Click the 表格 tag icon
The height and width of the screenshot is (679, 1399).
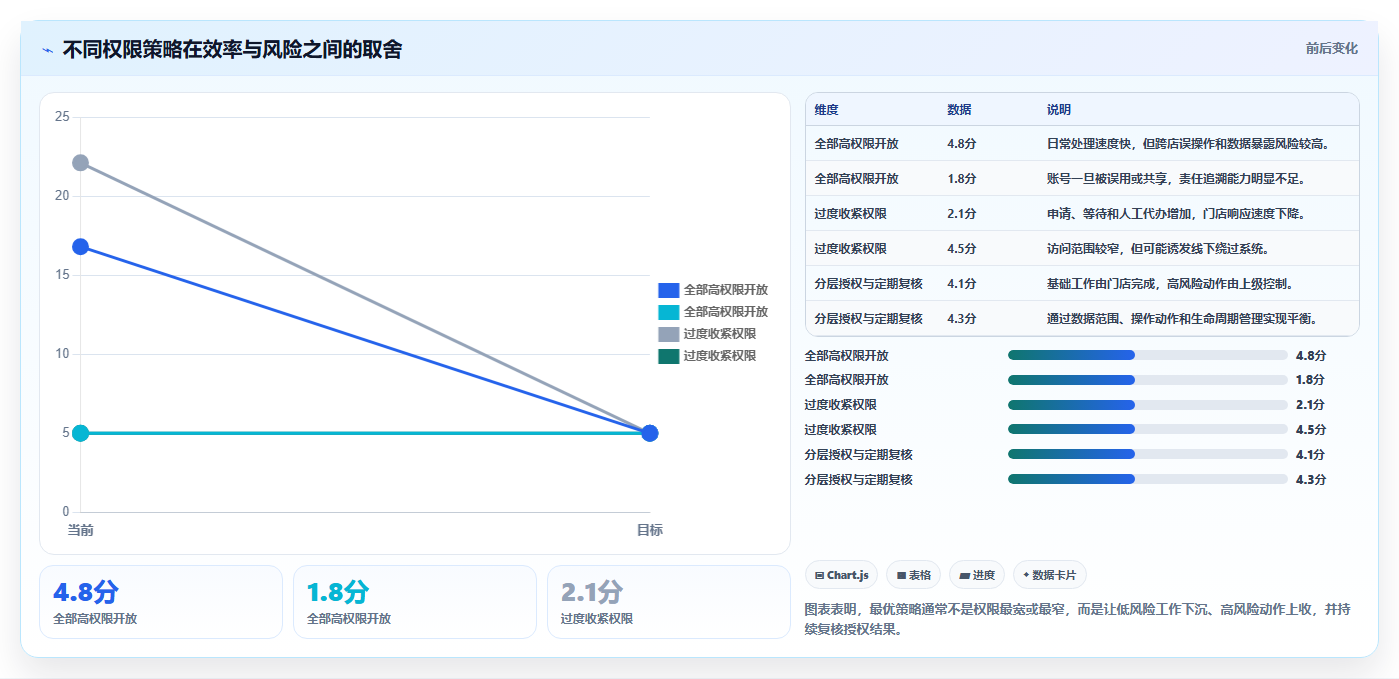(901, 575)
